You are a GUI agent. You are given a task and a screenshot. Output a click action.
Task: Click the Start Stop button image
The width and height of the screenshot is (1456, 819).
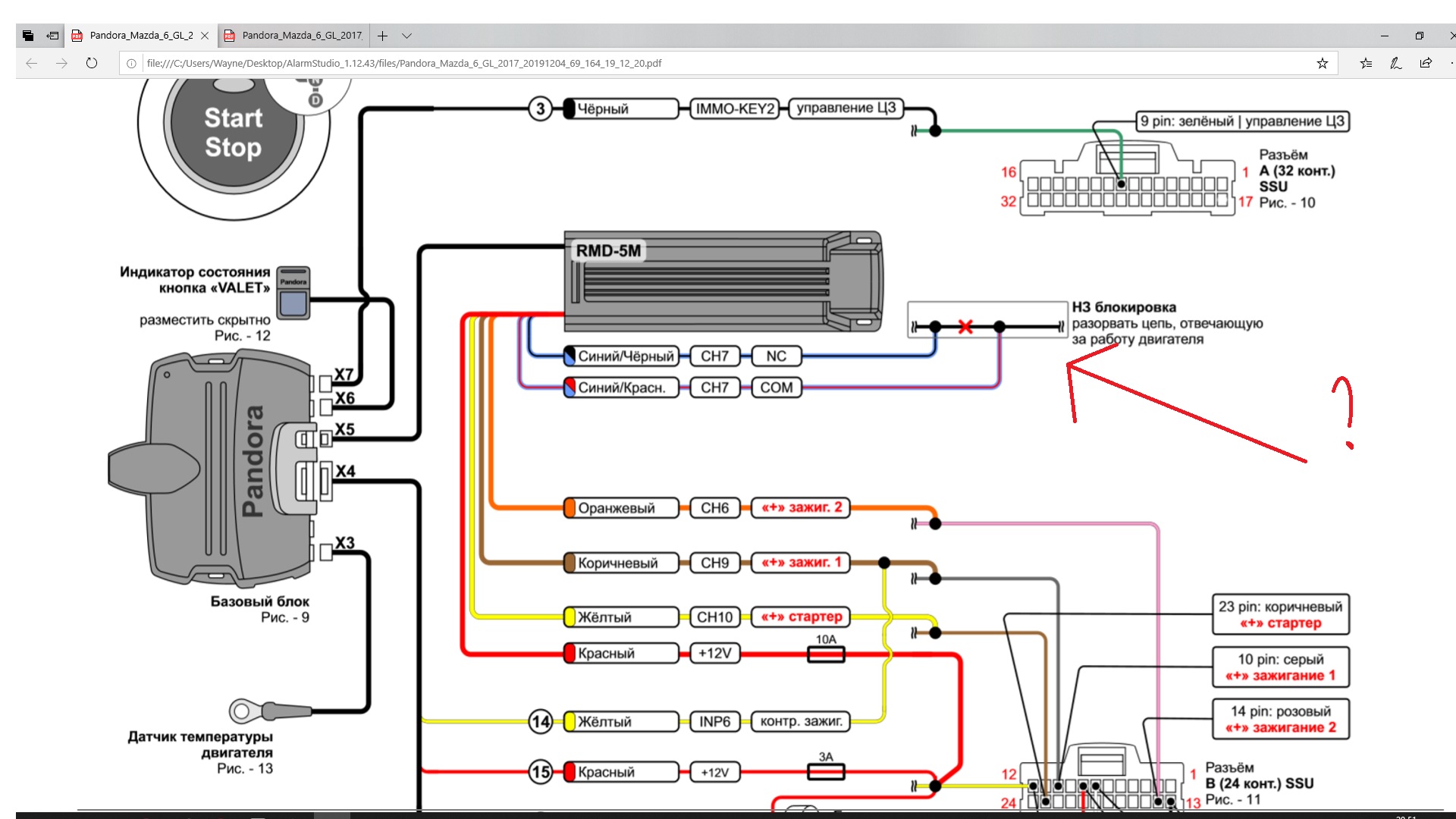pyautogui.click(x=233, y=133)
